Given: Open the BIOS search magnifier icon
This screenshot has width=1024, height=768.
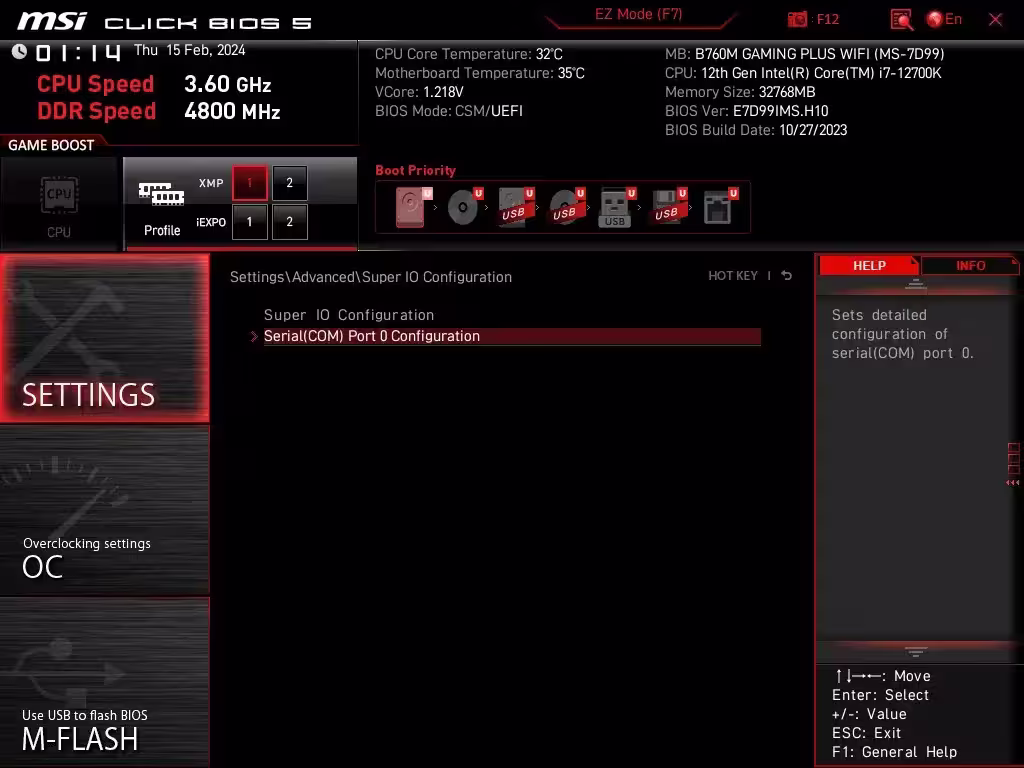Looking at the screenshot, I should 901,20.
